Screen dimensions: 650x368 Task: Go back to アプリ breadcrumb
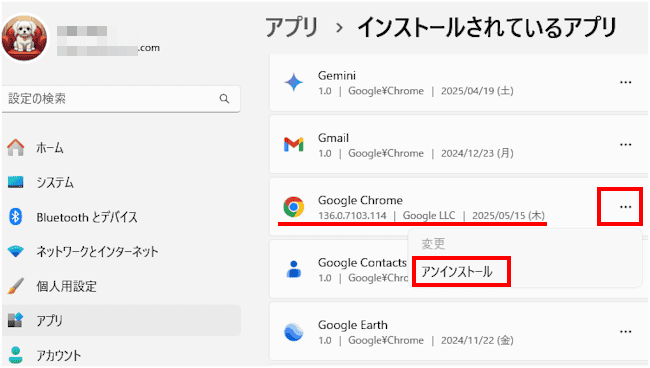tap(291, 28)
